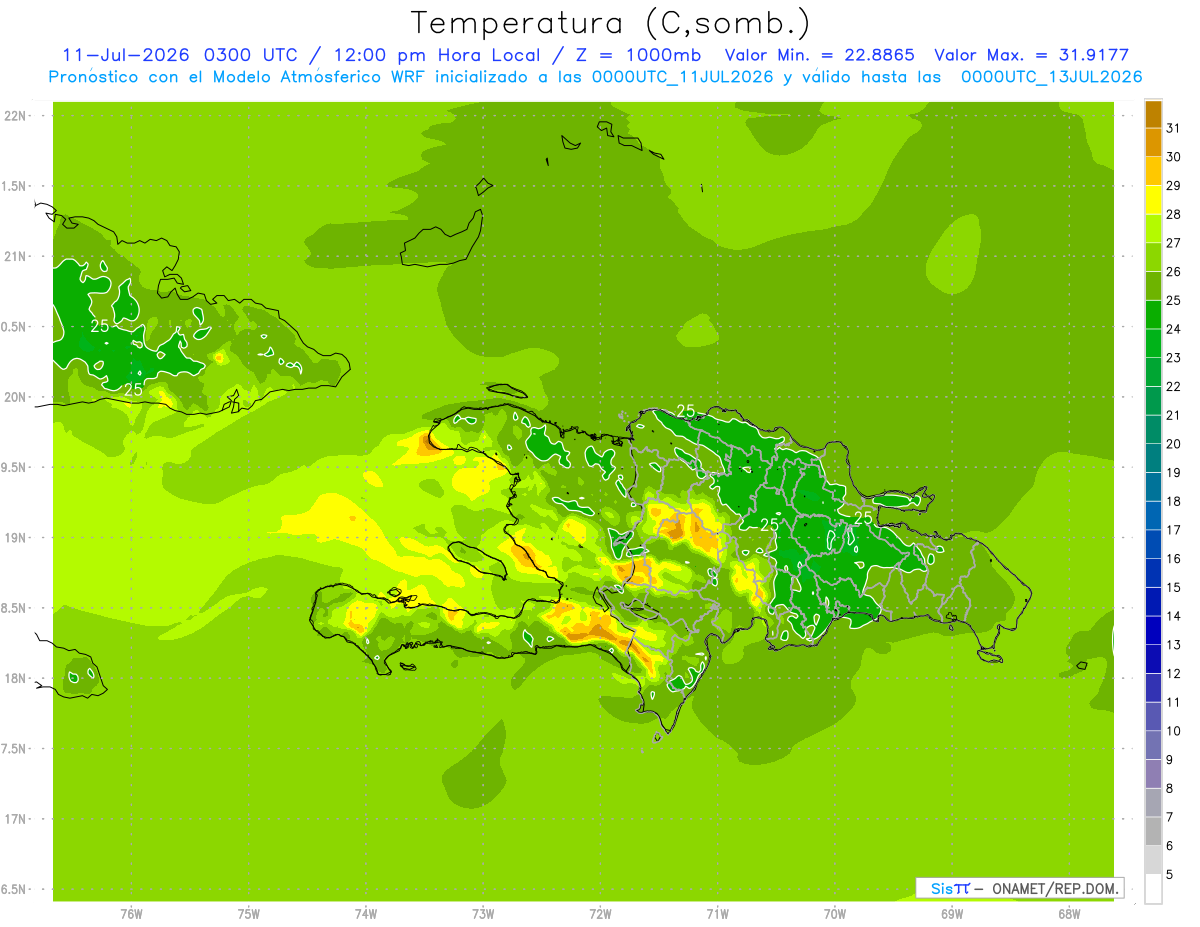
Task: Pick the legend swatch between 28 and 29
Action: (1153, 200)
